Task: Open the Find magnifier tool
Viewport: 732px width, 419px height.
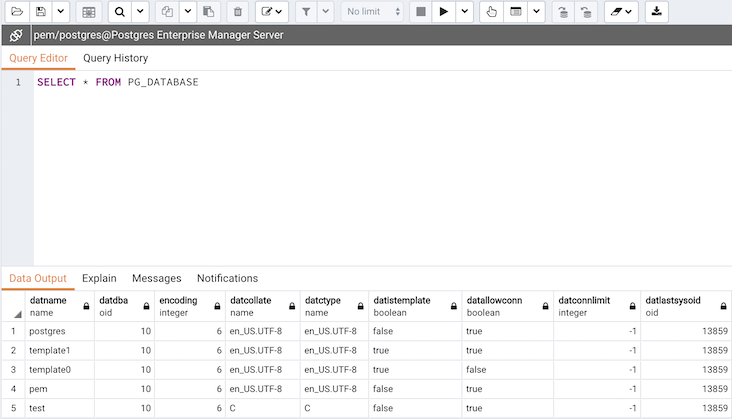Action: coord(120,12)
